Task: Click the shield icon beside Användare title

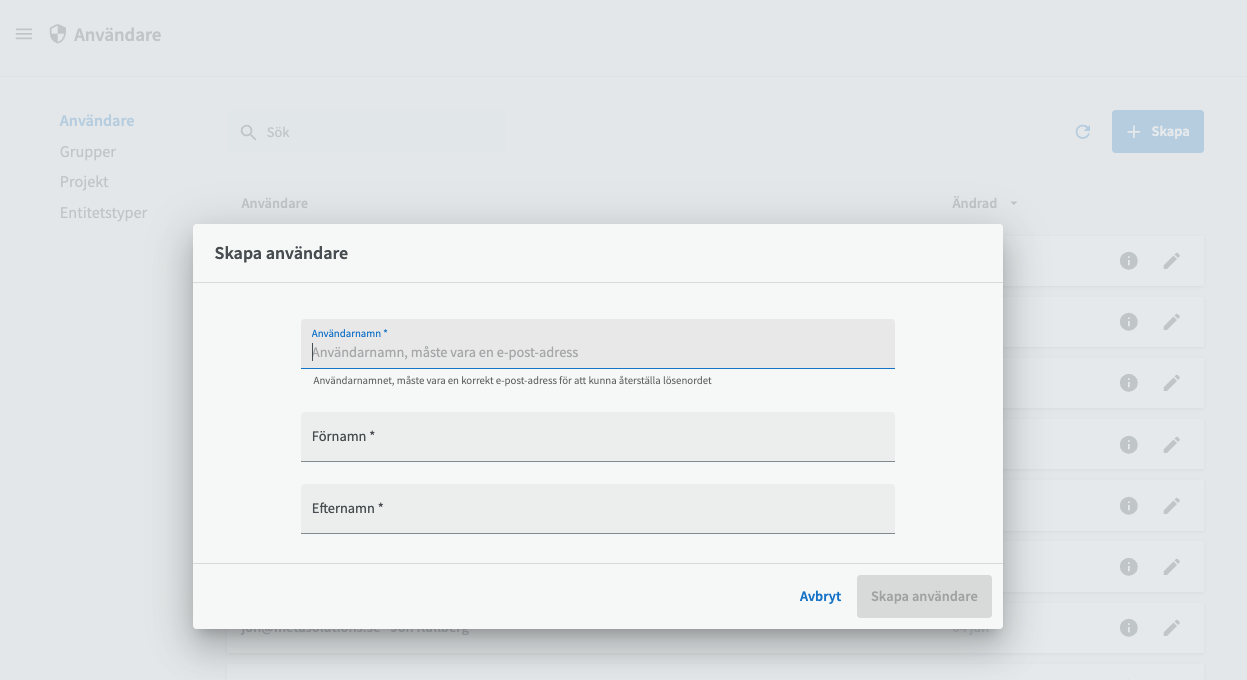Action: coord(58,34)
